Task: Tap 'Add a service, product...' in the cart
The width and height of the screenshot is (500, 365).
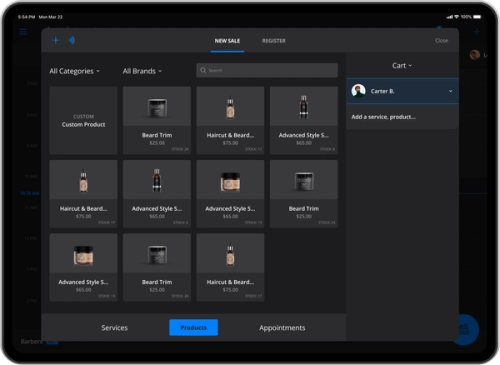Action: click(x=383, y=117)
